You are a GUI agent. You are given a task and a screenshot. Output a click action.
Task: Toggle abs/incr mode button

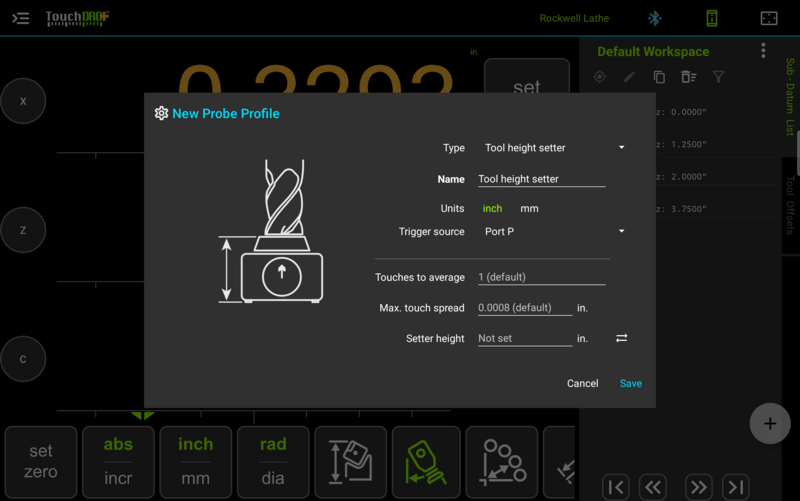pos(118,462)
